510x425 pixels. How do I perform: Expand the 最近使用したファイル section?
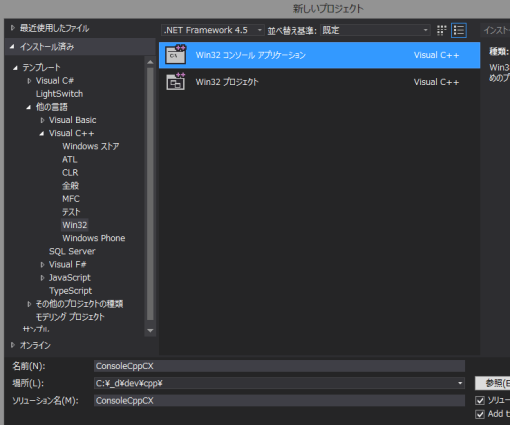tap(13, 28)
